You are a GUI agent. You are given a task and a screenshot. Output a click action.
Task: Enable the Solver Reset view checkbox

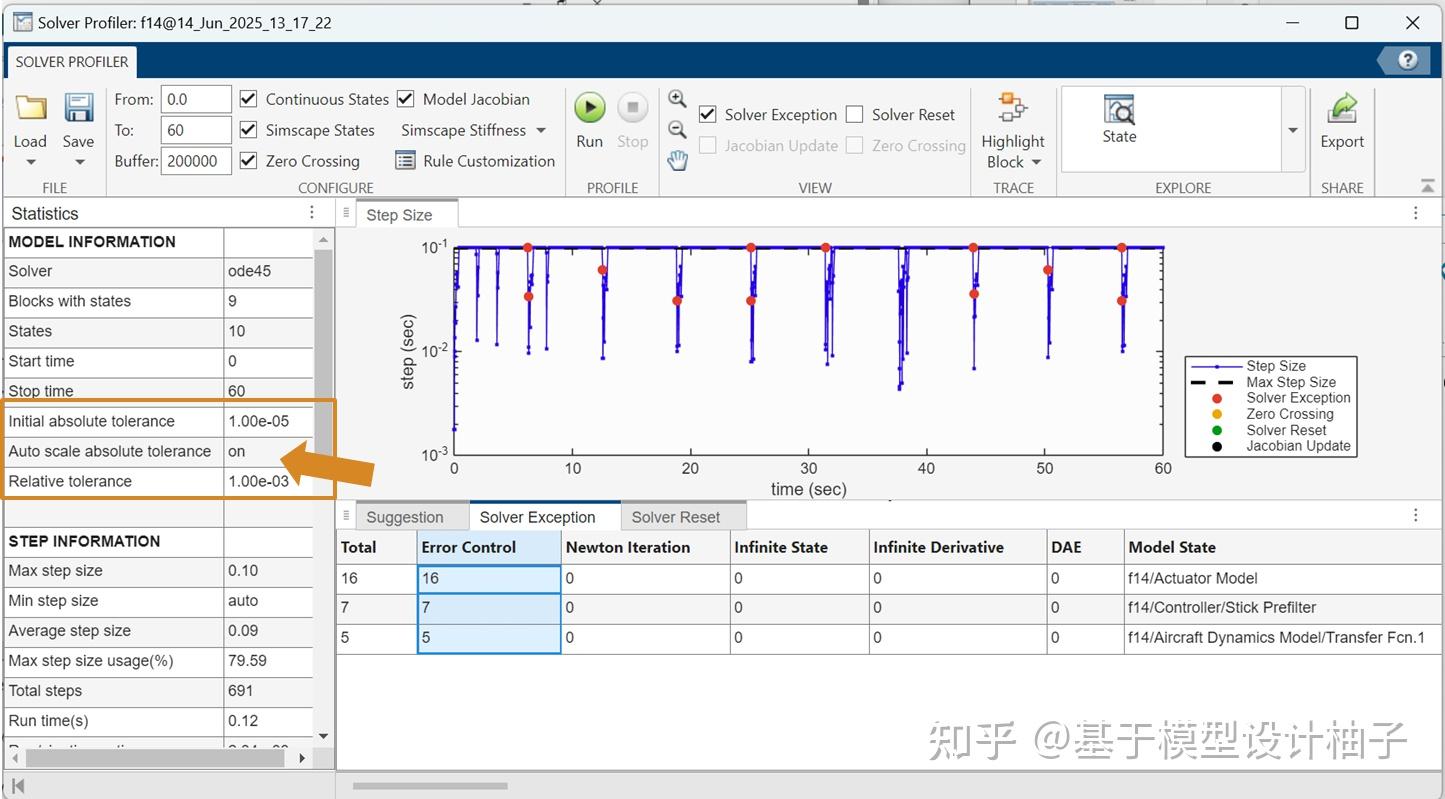(x=856, y=114)
